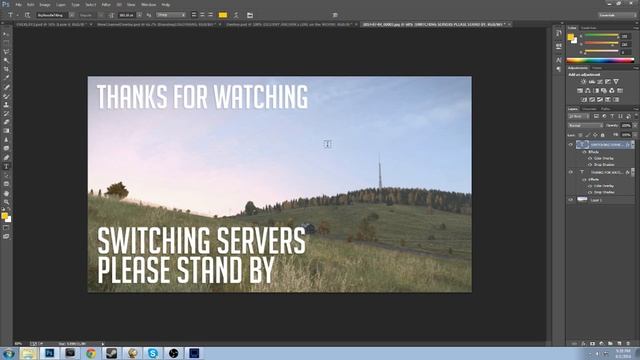The height and width of the screenshot is (360, 640).
Task: Open the File Explorer taskbar icon
Action: pos(28,353)
